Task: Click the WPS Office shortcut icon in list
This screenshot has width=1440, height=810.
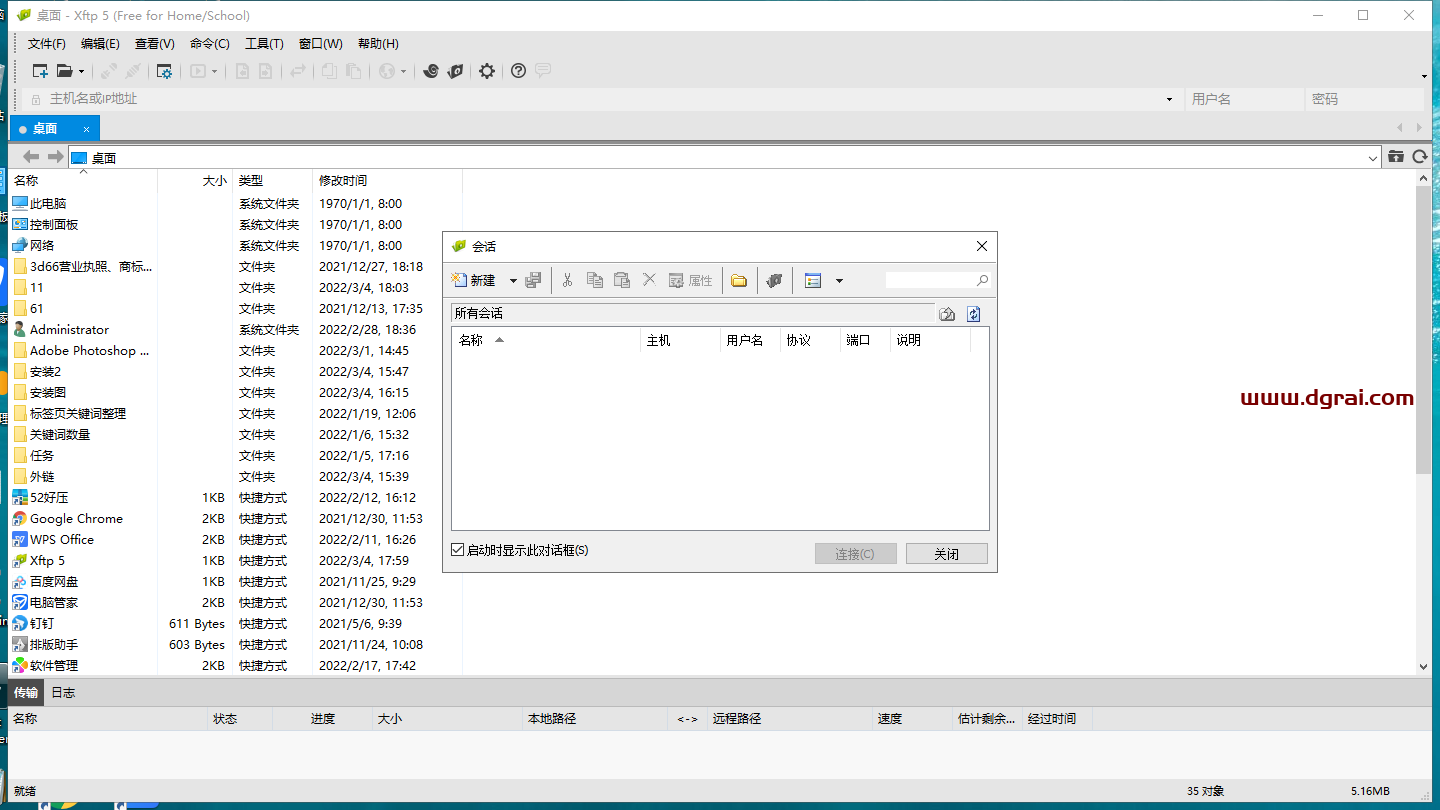Action: coord(19,540)
